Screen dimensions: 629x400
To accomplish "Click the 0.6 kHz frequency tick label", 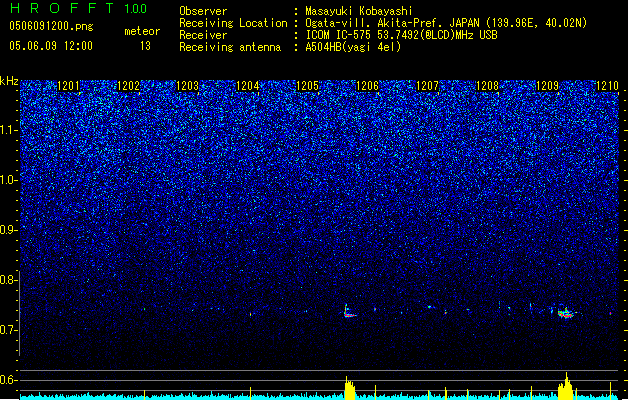I will (9, 380).
